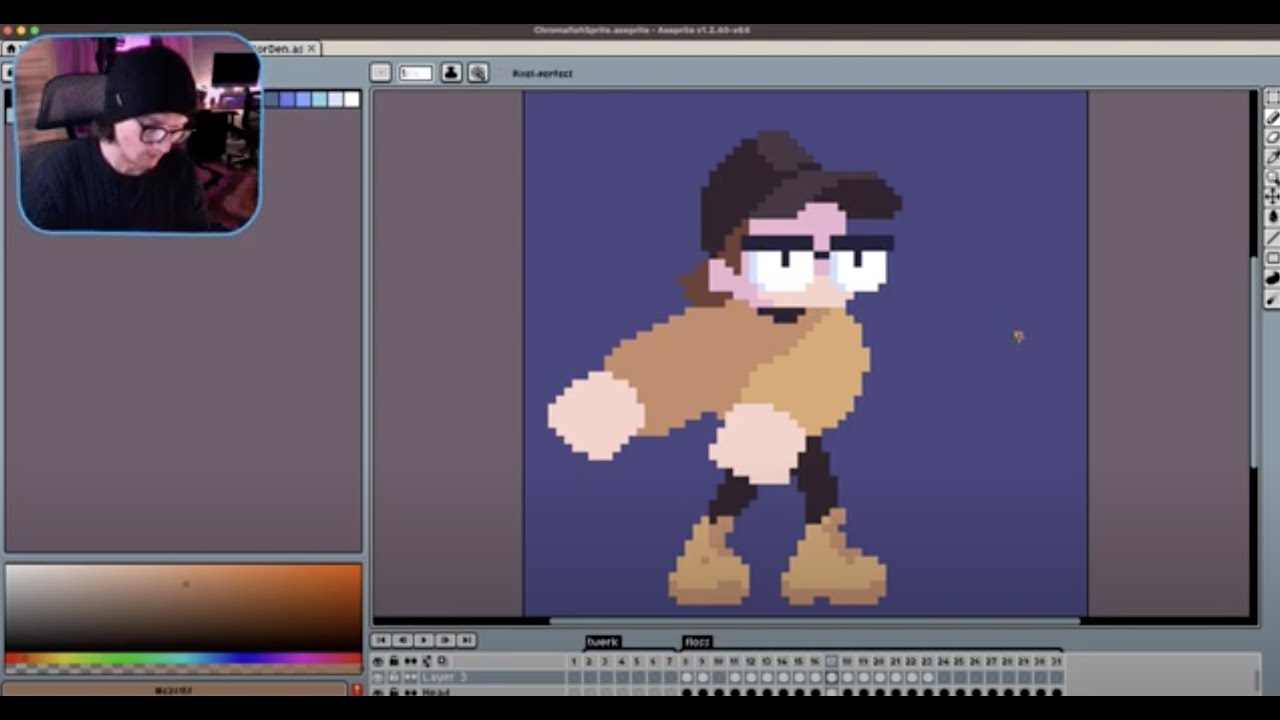Image resolution: width=1280 pixels, height=720 pixels.
Task: Select the Pencil tool
Action: [x=1272, y=117]
